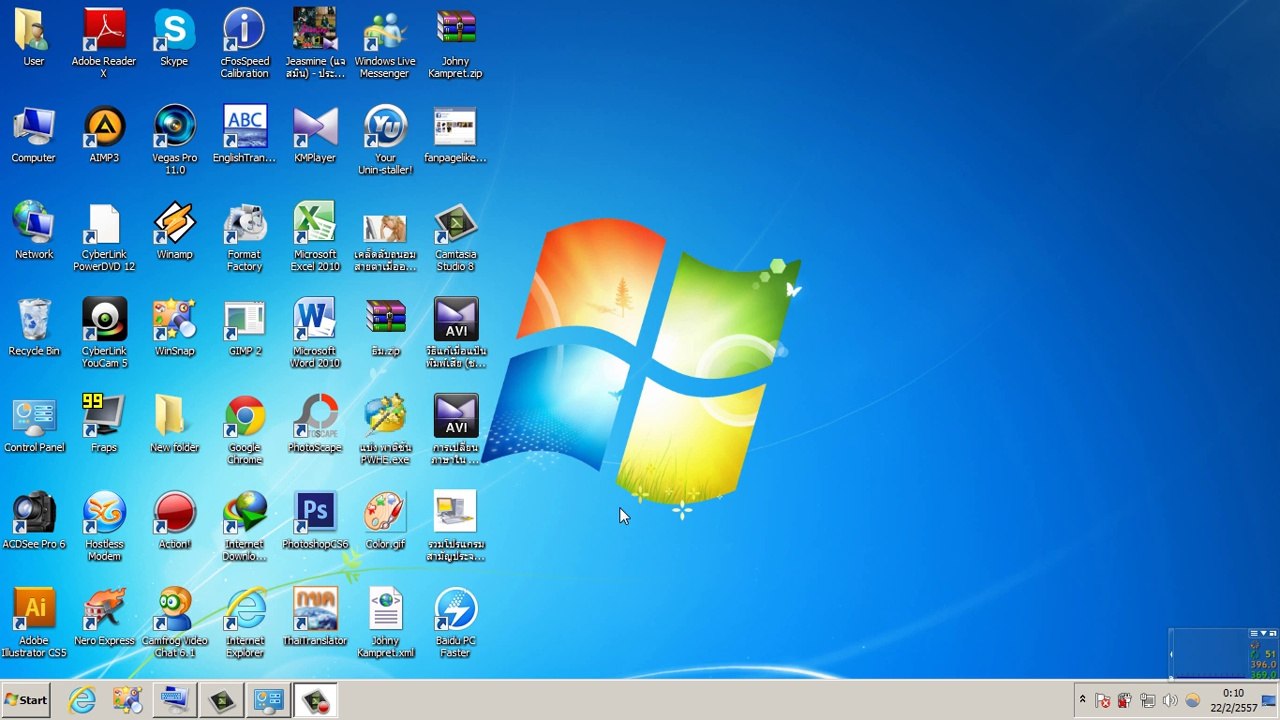This screenshot has width=1280, height=720.
Task: Select KMPlayer desktop icon
Action: click(315, 134)
